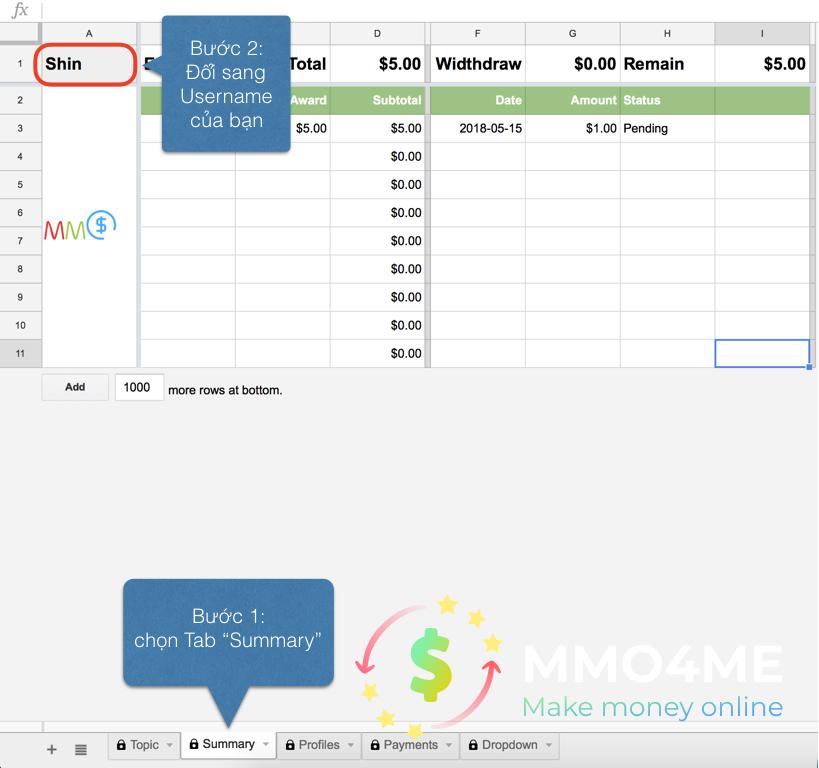Select the "2018-05-15" date cell
819x768 pixels.
coord(477,129)
